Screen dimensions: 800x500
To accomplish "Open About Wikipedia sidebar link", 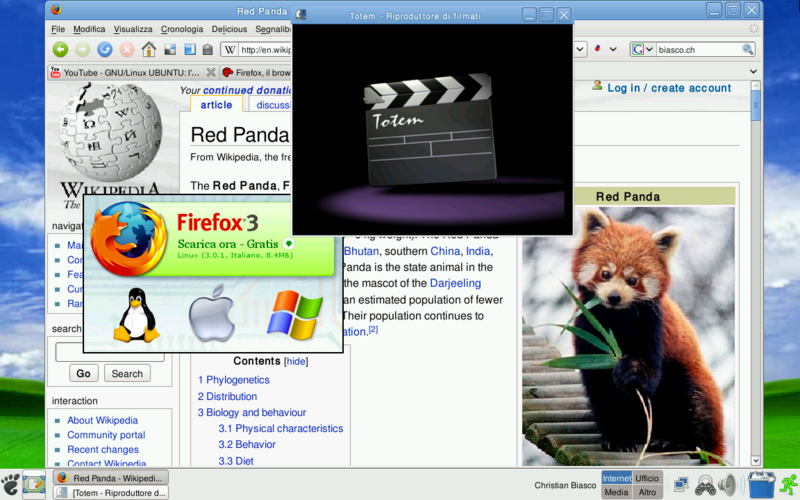I will (103, 420).
